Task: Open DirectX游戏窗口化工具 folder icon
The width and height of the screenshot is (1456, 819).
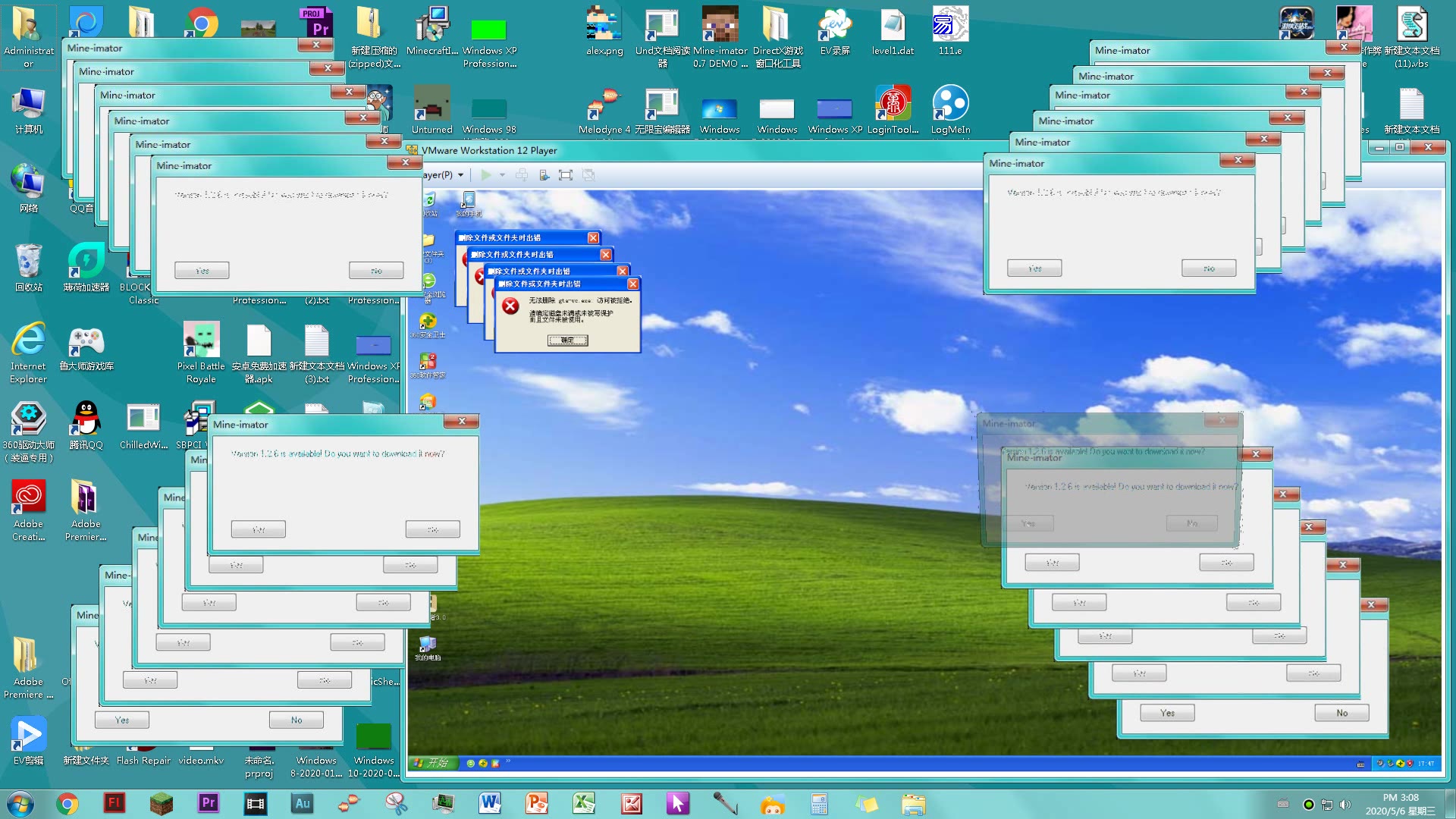Action: 777,36
